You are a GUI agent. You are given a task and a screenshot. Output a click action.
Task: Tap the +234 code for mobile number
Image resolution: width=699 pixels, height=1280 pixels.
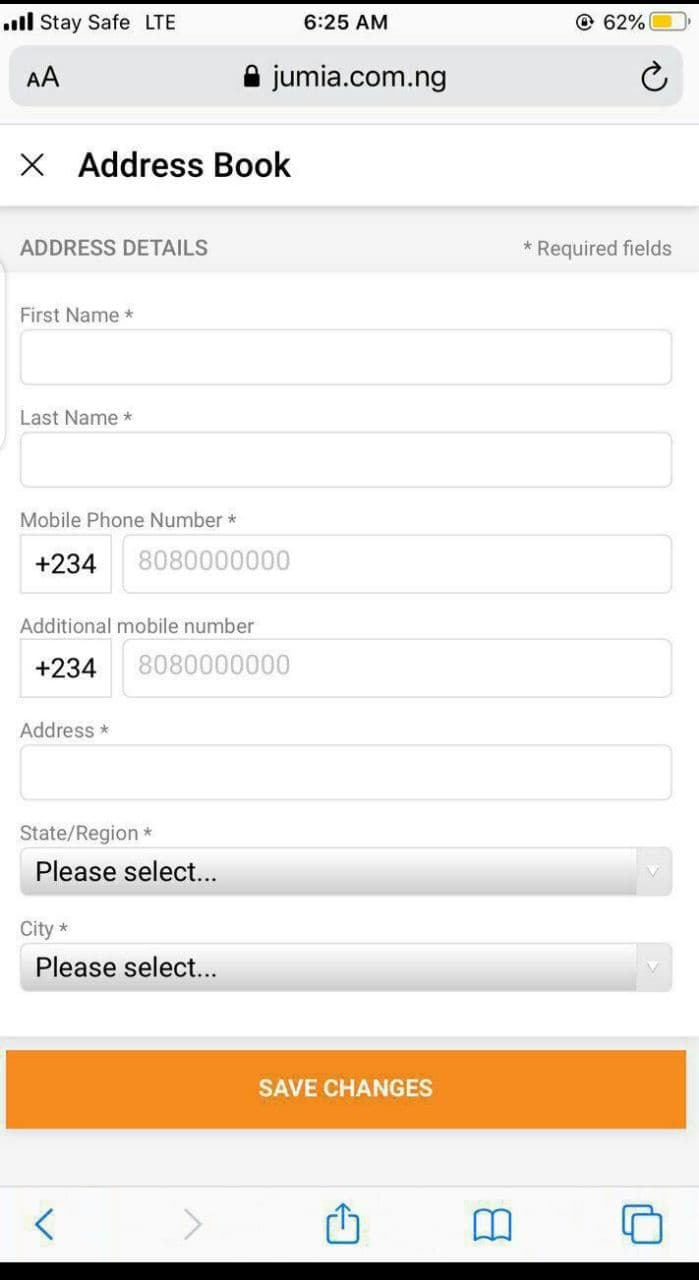coord(66,564)
